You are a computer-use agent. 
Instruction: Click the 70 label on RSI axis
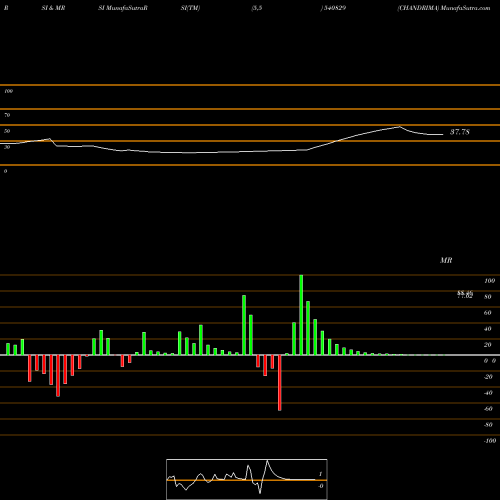pyautogui.click(x=7, y=115)
